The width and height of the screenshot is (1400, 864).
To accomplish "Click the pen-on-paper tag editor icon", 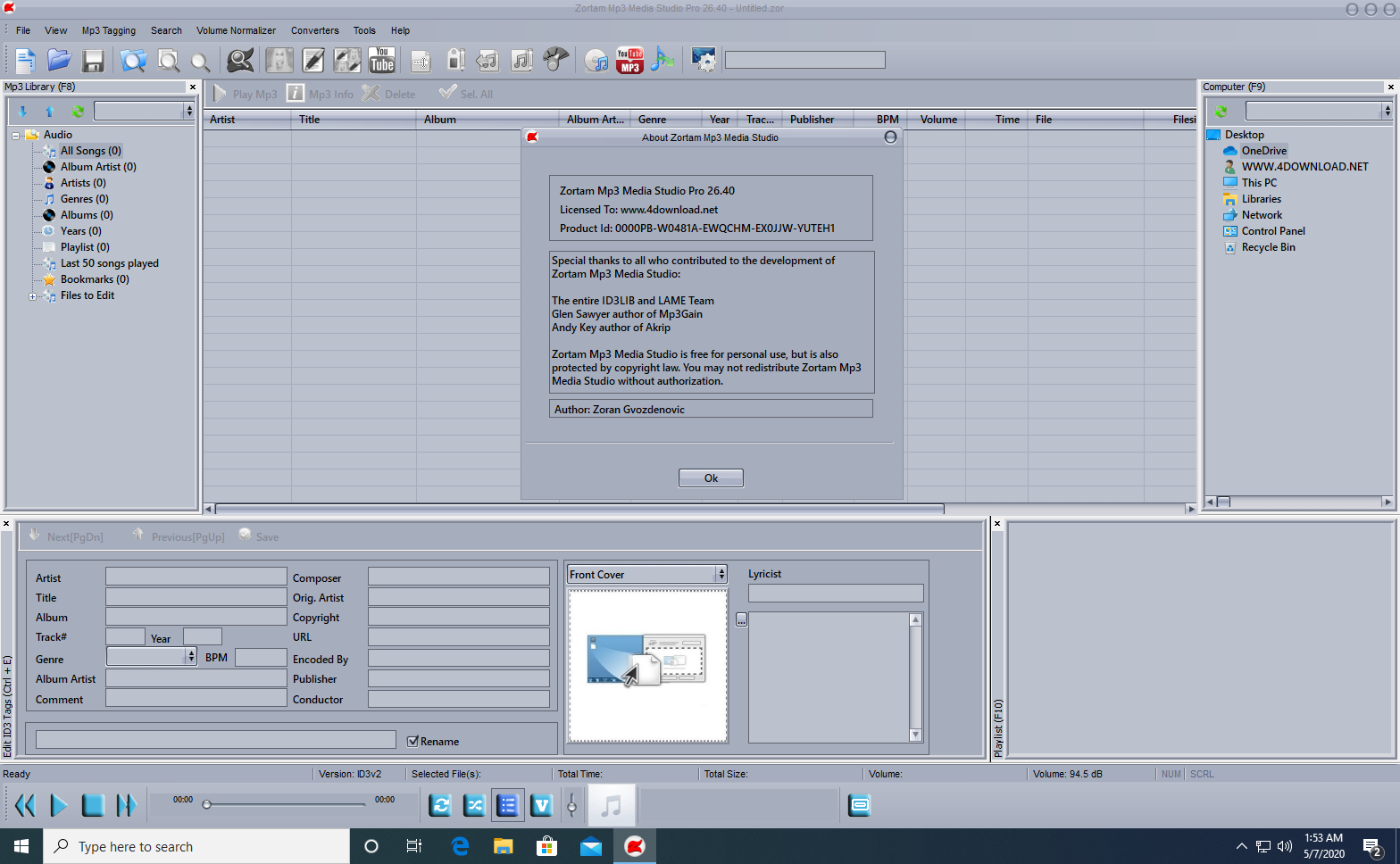I will point(313,60).
